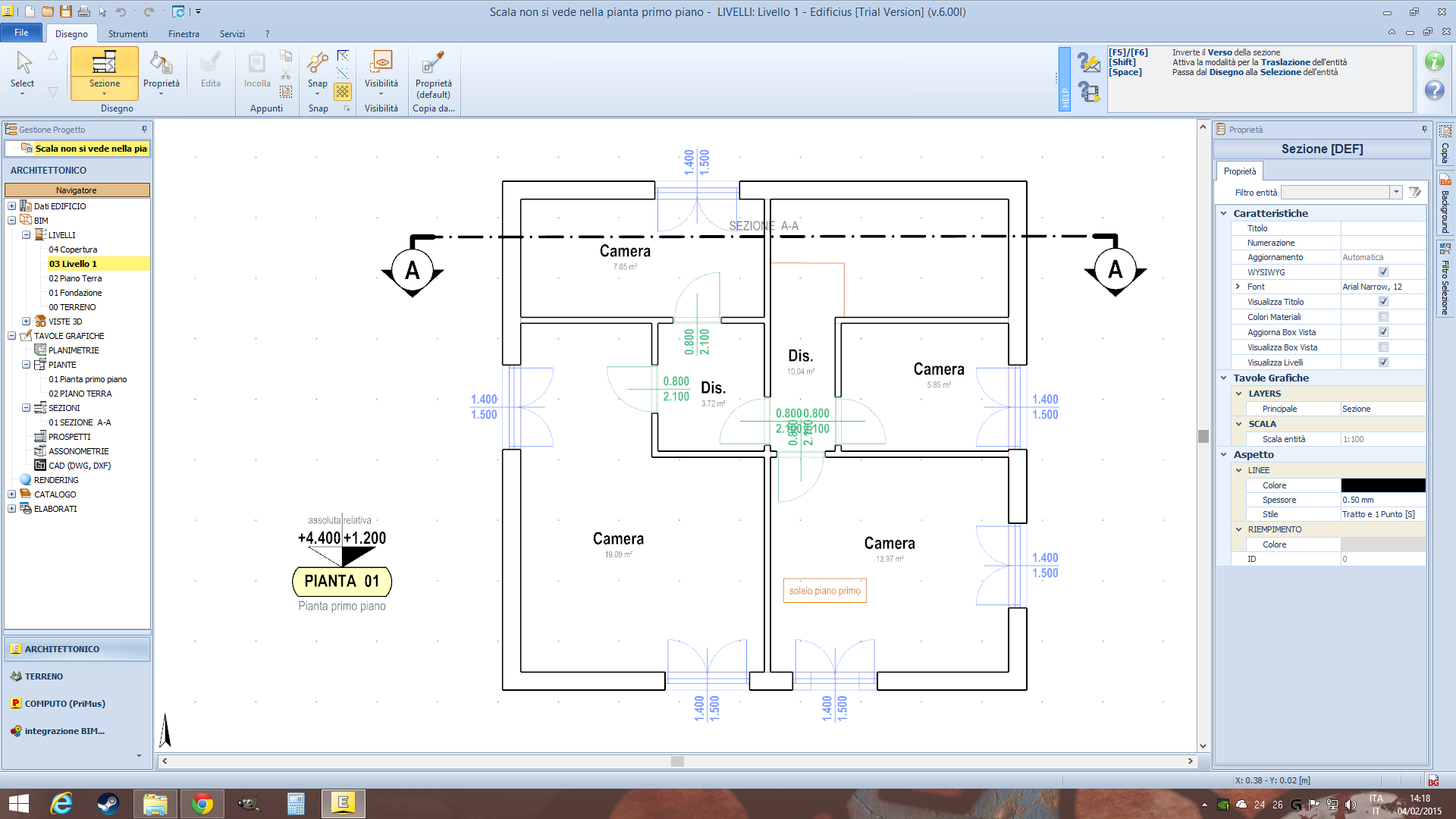Viewport: 1456px width, 819px height.
Task: Select 01 SEZIONE A-A in tree
Action: [x=80, y=422]
